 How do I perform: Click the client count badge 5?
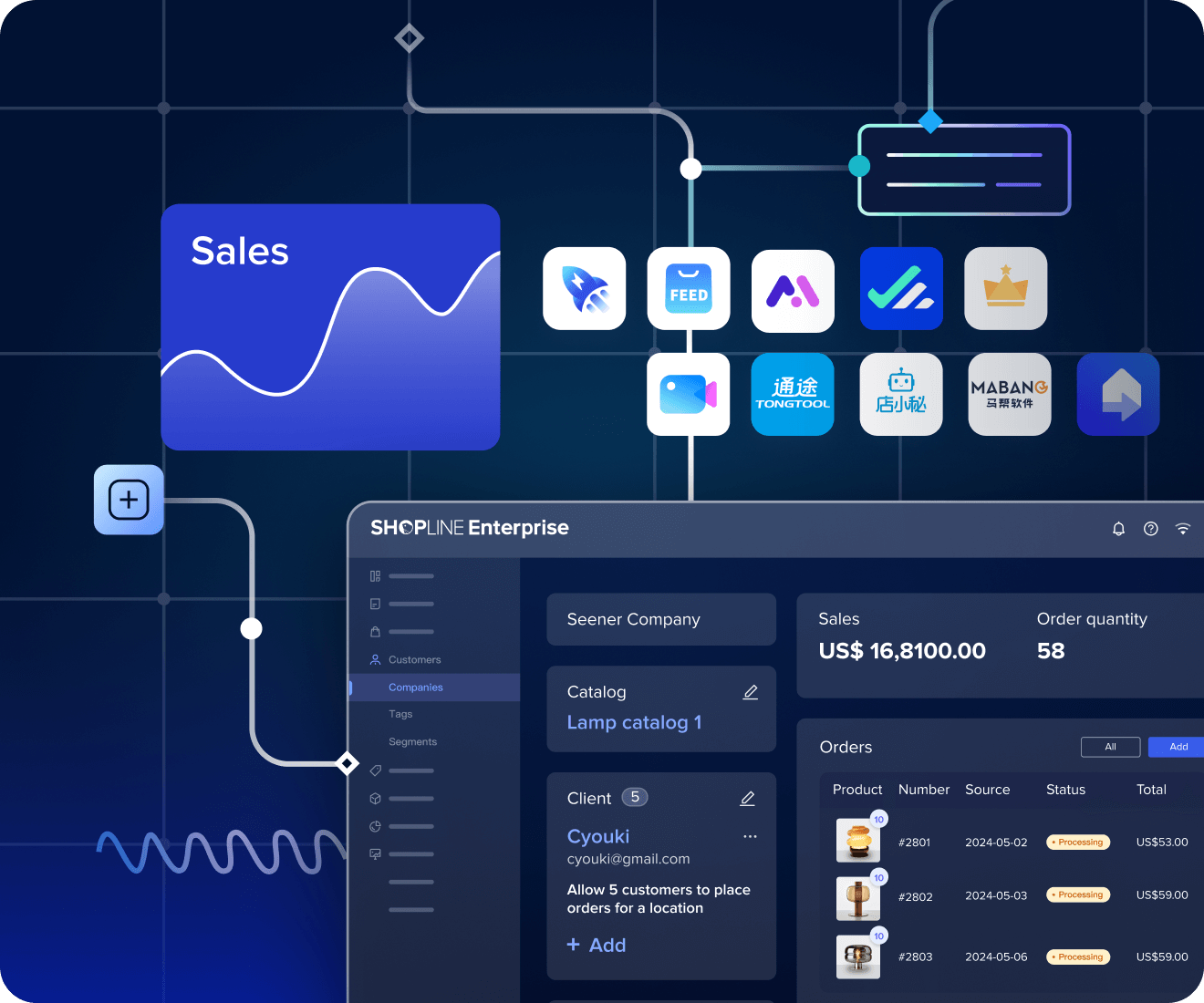(x=635, y=797)
